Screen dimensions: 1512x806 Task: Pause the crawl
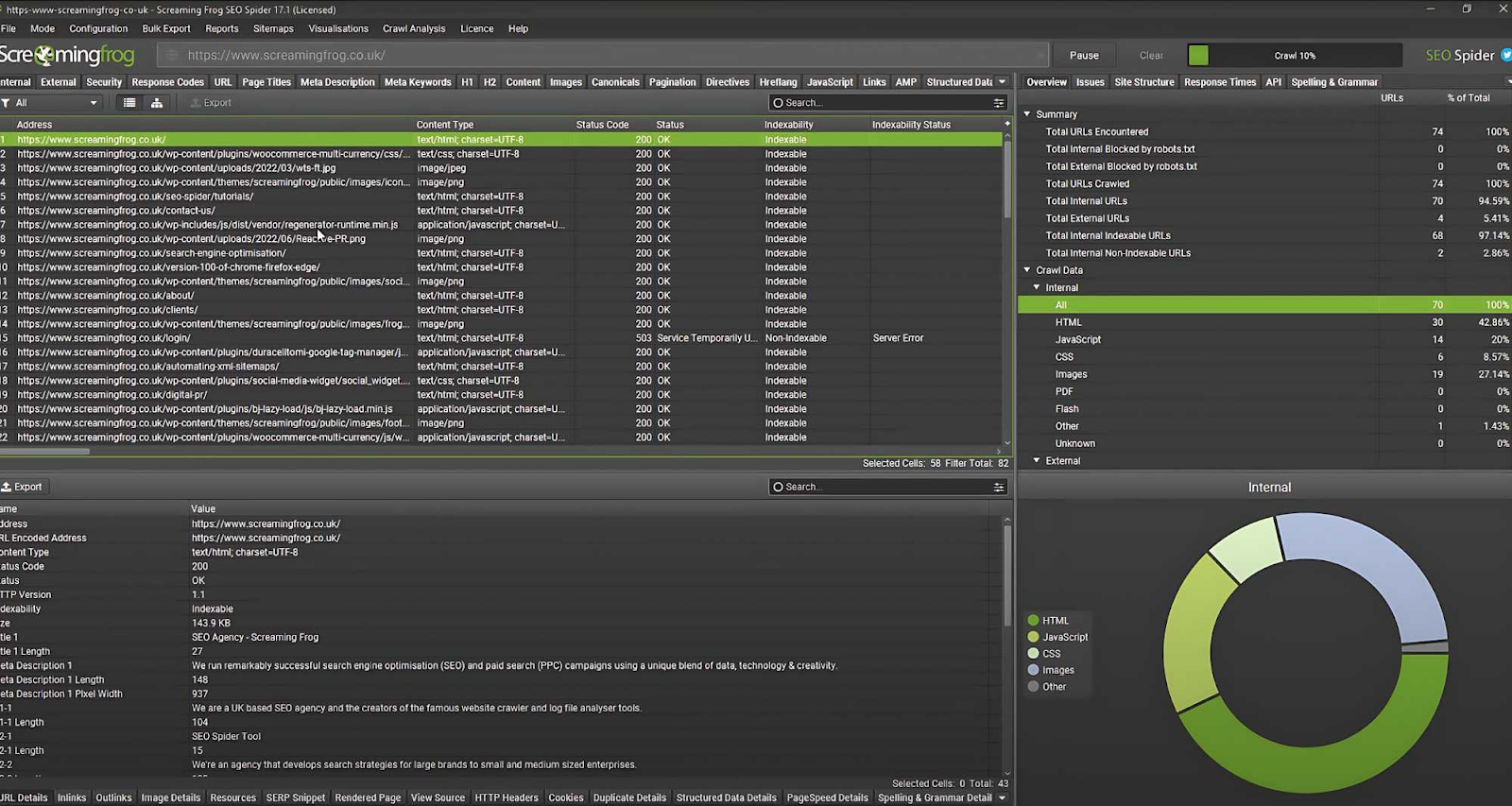(x=1084, y=55)
